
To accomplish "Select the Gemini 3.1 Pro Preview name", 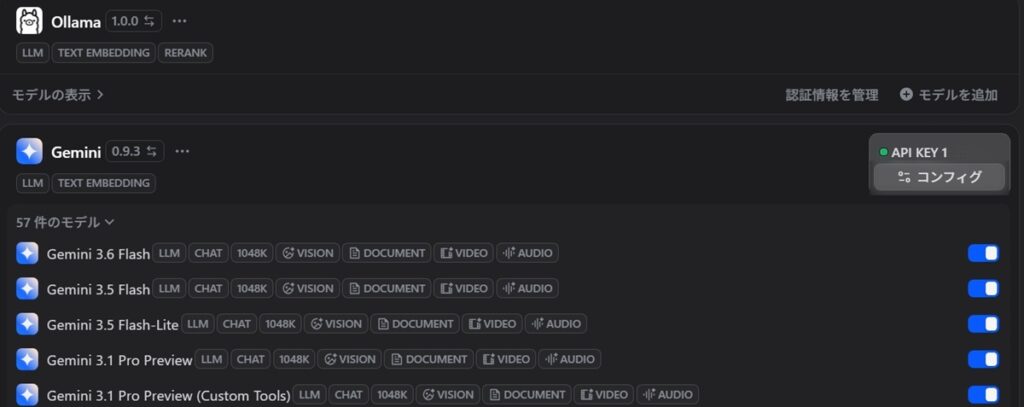I will 120,360.
